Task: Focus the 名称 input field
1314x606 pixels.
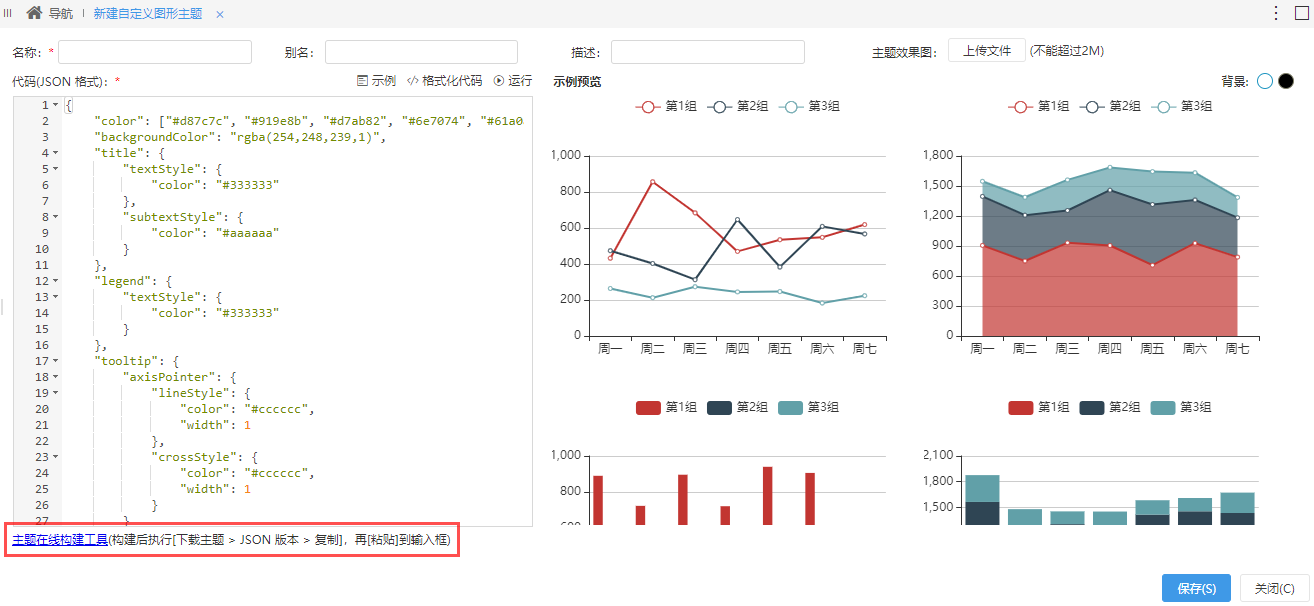Action: pos(155,52)
